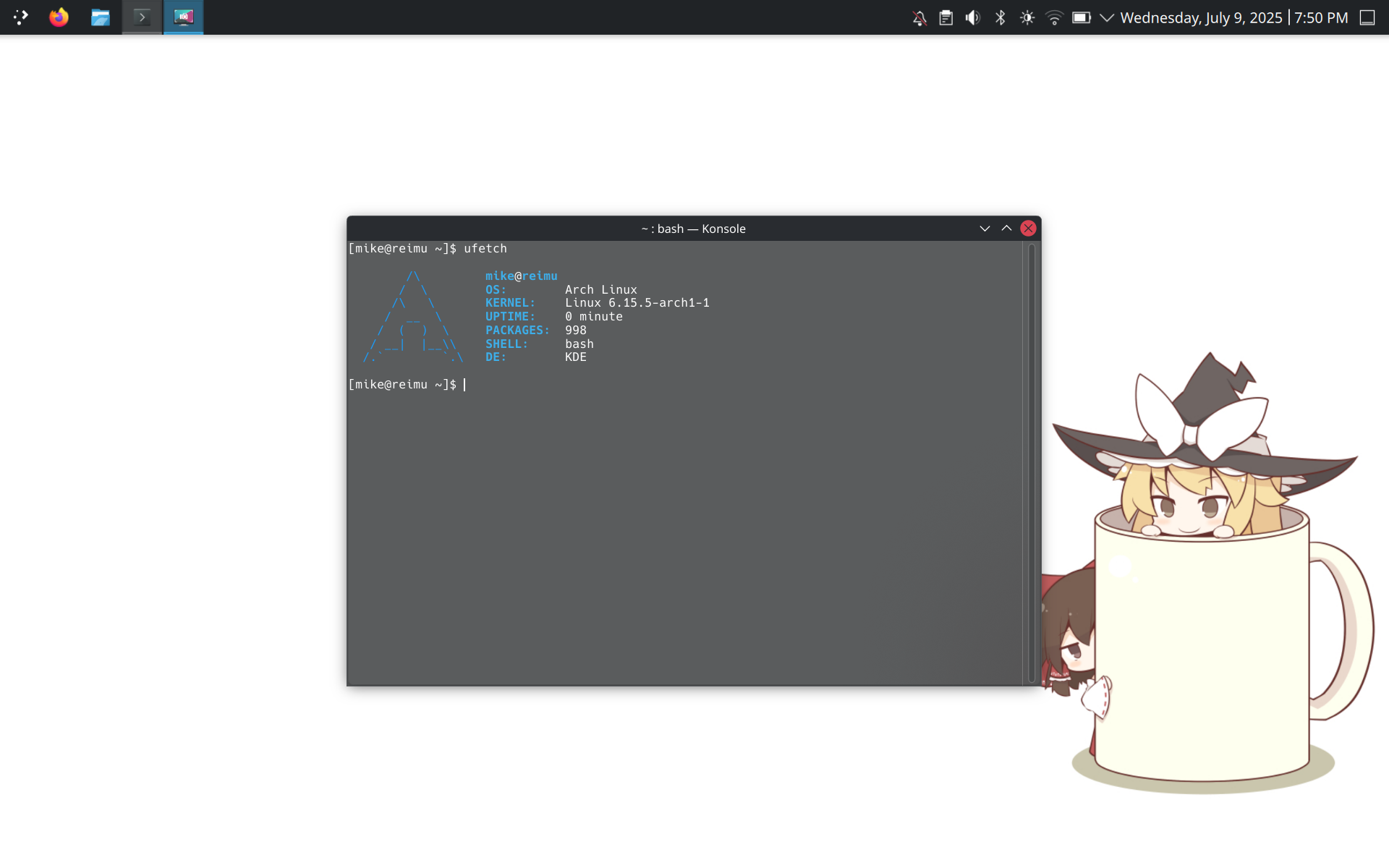This screenshot has height=868, width=1389.
Task: Expand hidden system tray icons arrow
Action: click(x=1107, y=18)
